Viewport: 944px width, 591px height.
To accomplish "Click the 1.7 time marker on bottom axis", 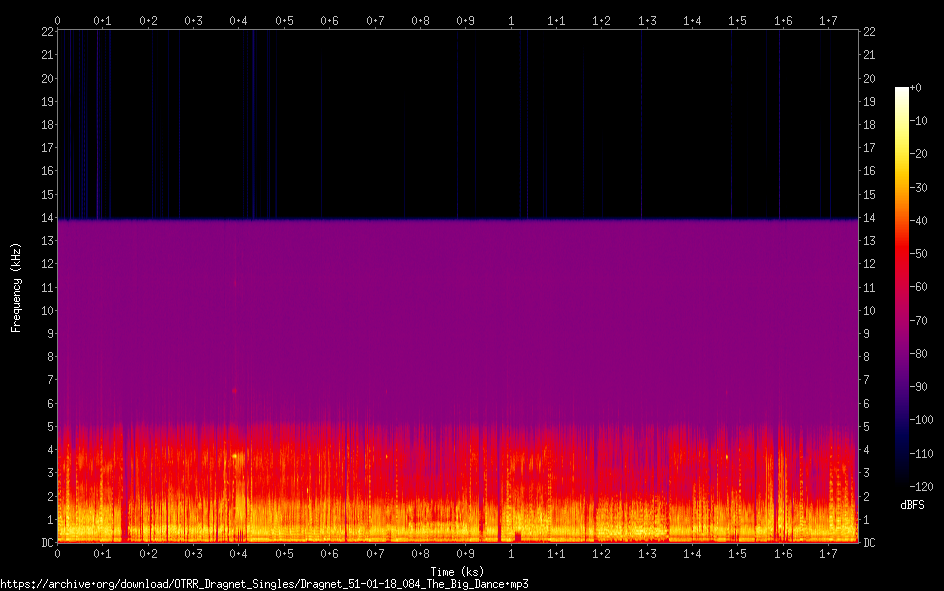I will pyautogui.click(x=829, y=554).
